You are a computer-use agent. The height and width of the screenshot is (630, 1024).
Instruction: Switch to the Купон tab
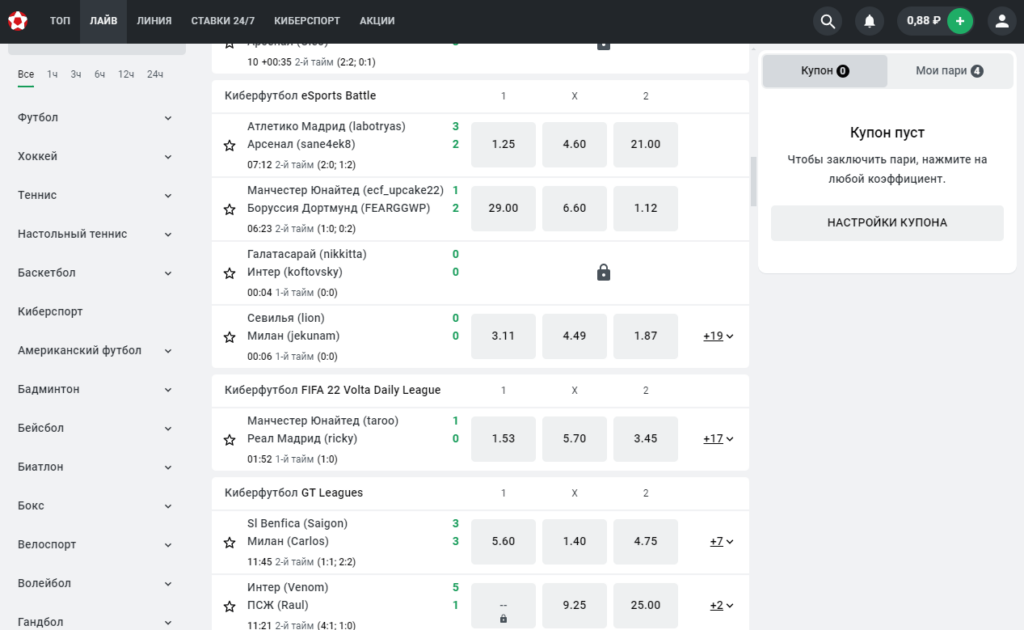[x=825, y=71]
